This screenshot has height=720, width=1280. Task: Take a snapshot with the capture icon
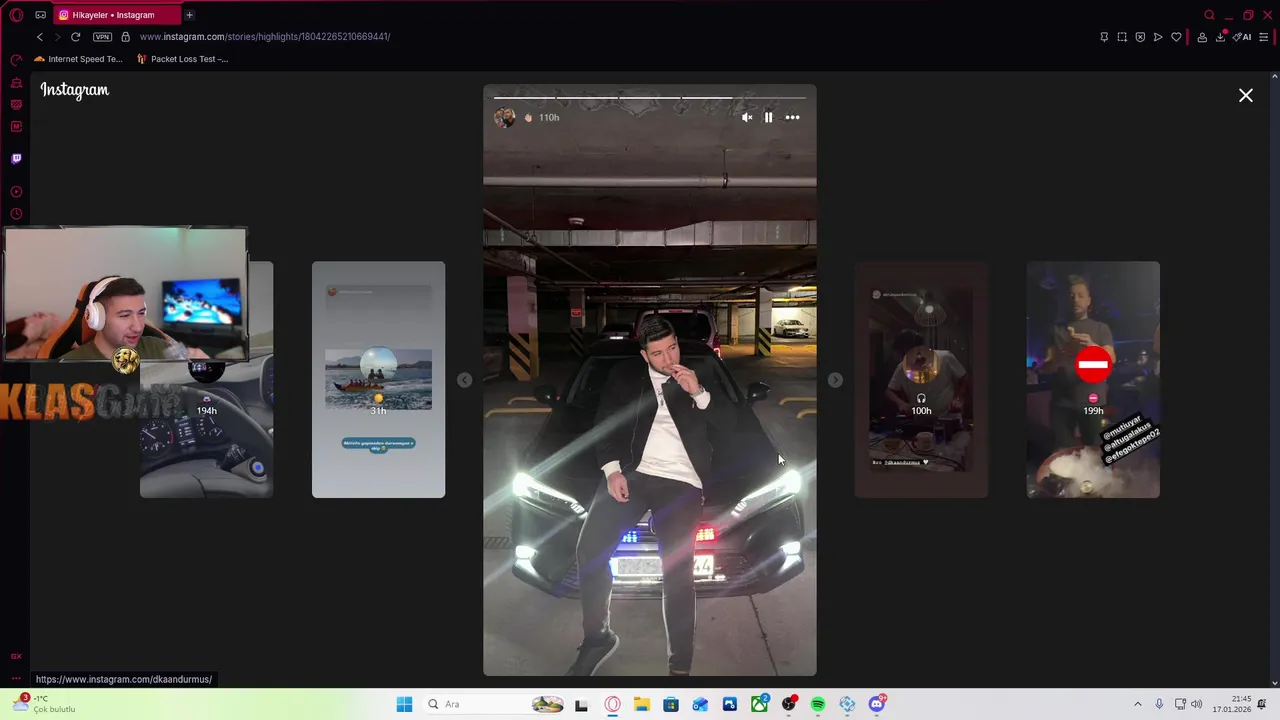1122,37
